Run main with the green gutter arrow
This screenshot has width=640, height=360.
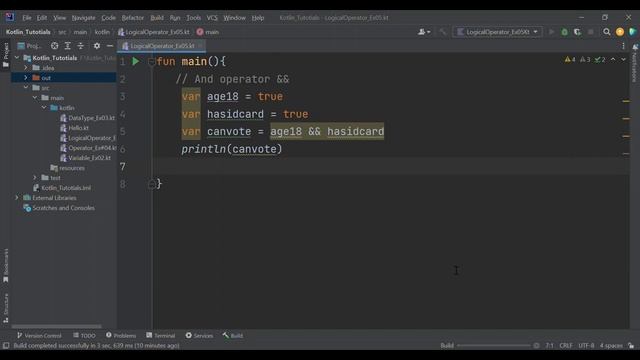point(136,62)
